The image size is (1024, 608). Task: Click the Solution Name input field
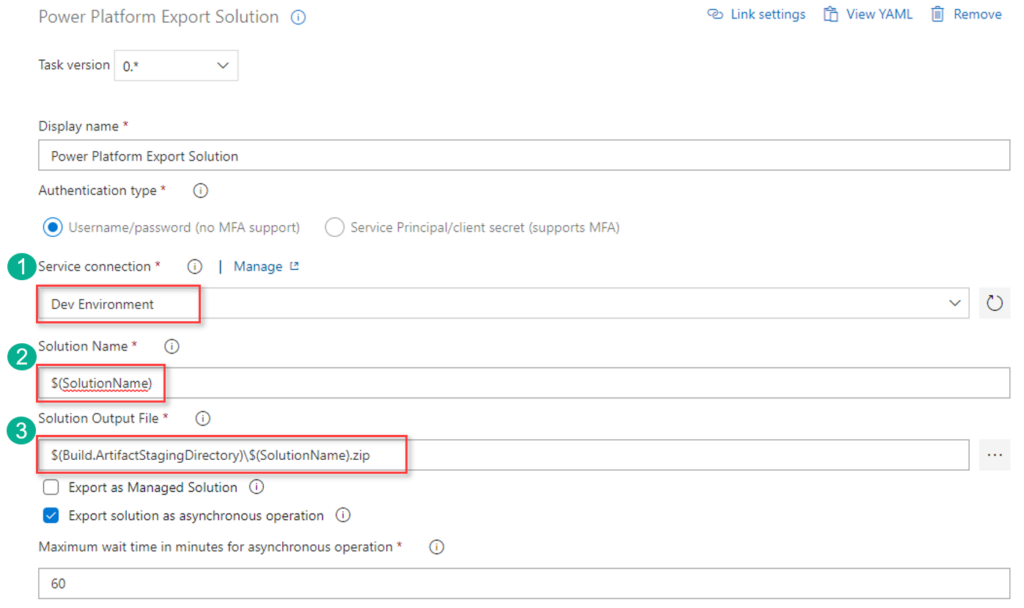[524, 383]
